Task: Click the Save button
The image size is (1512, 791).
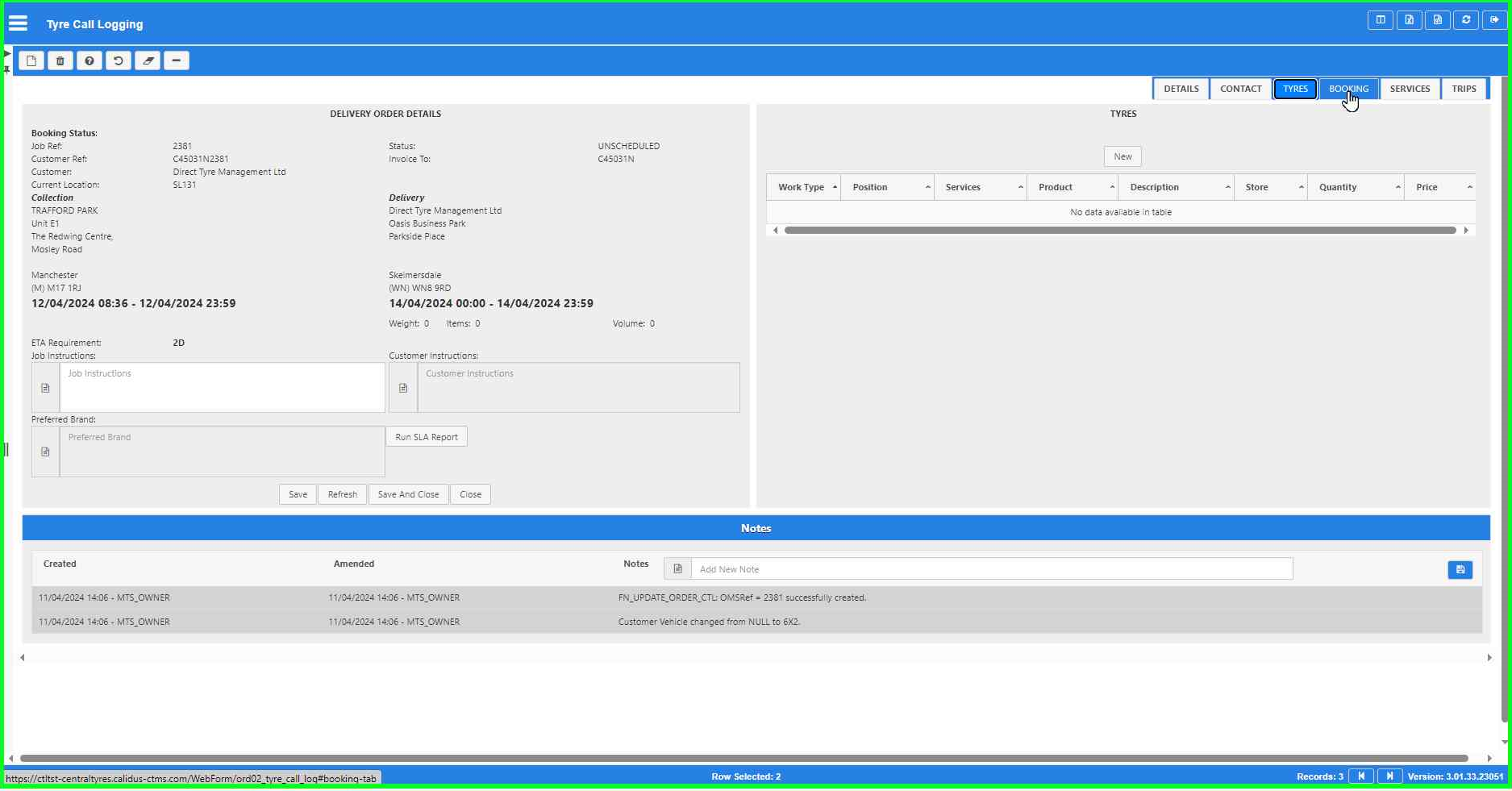Action: pos(298,494)
